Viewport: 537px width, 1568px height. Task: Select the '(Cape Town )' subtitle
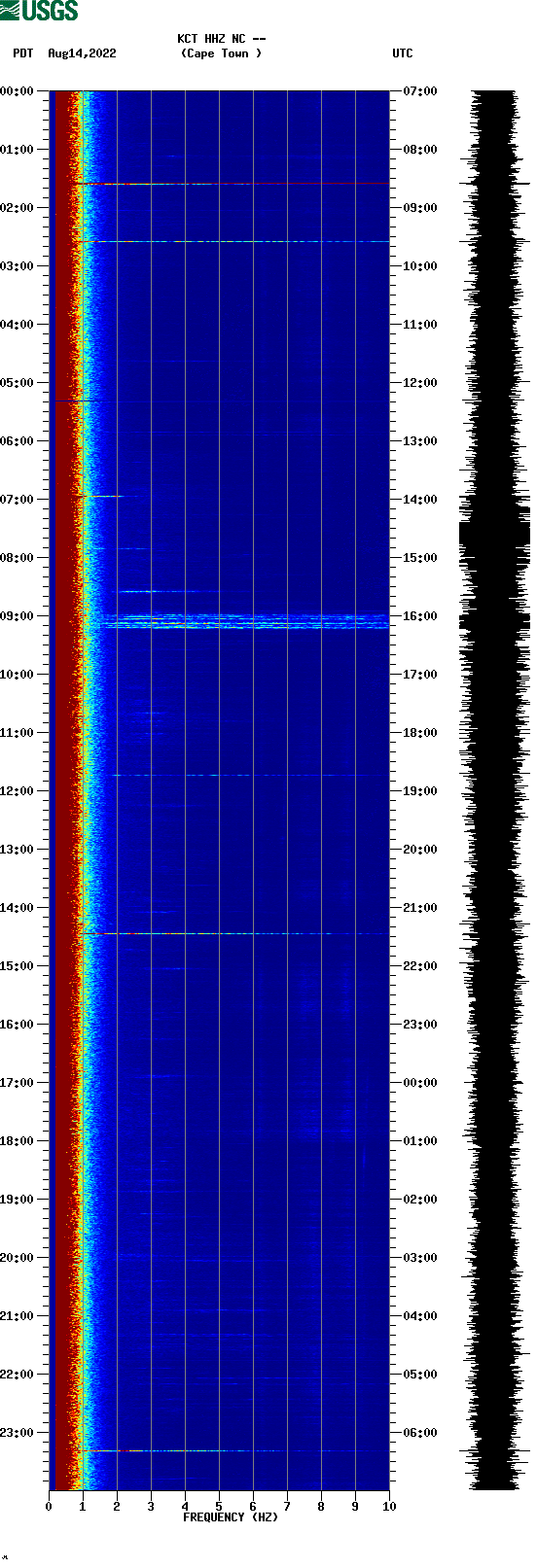click(222, 53)
